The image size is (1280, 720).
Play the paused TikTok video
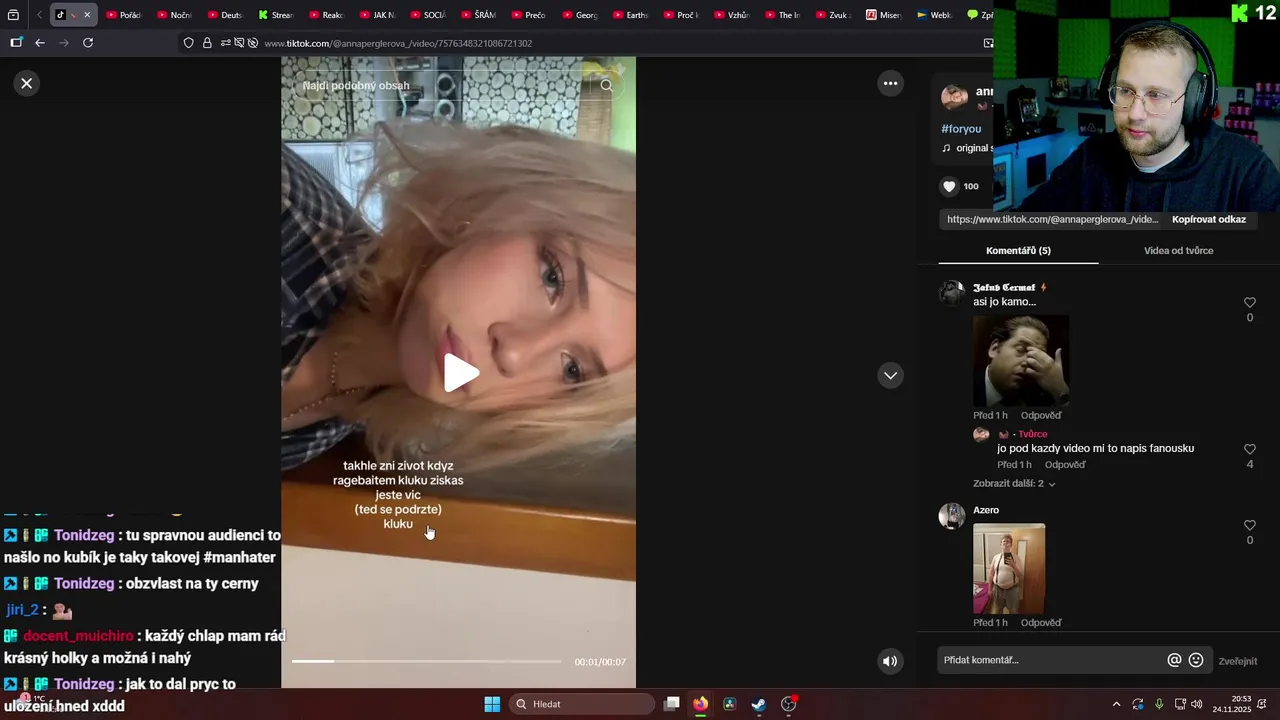pos(460,373)
